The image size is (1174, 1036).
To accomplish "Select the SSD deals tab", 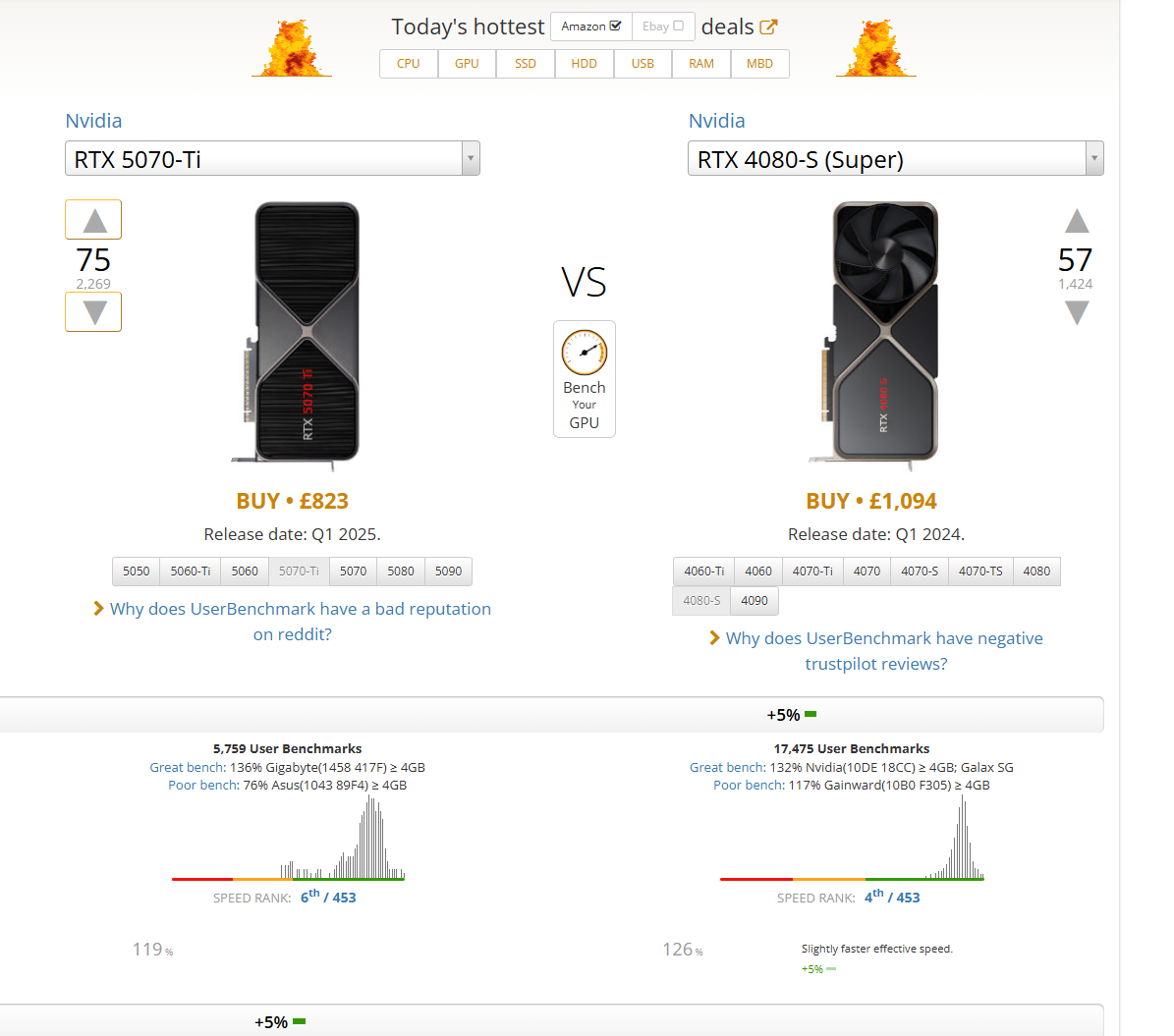I will [526, 64].
